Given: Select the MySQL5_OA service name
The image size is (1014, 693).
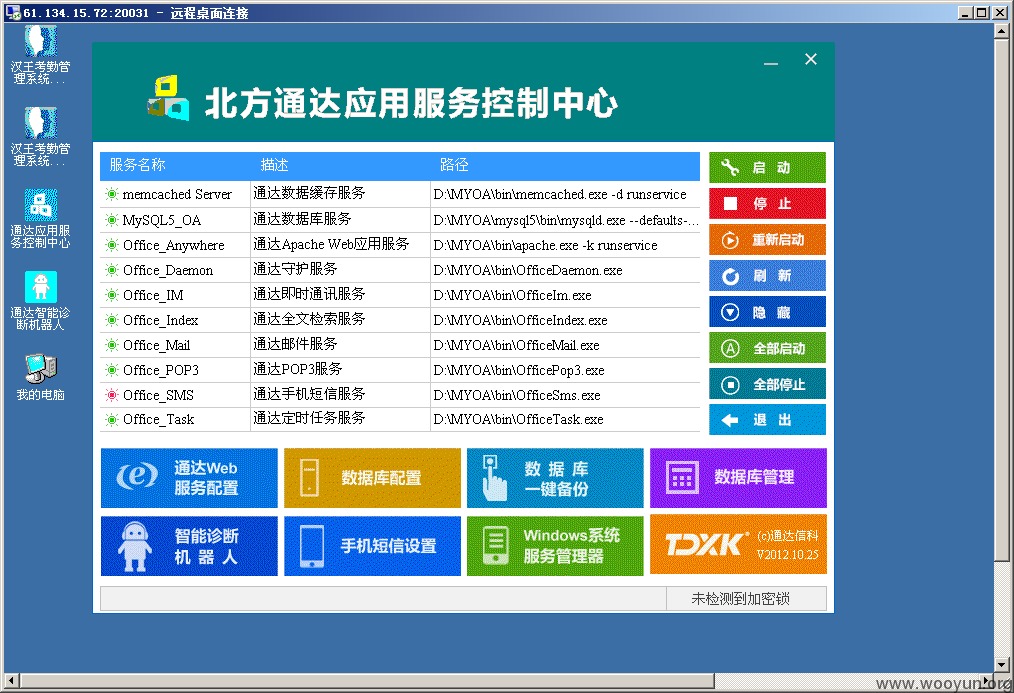Looking at the screenshot, I should (162, 220).
